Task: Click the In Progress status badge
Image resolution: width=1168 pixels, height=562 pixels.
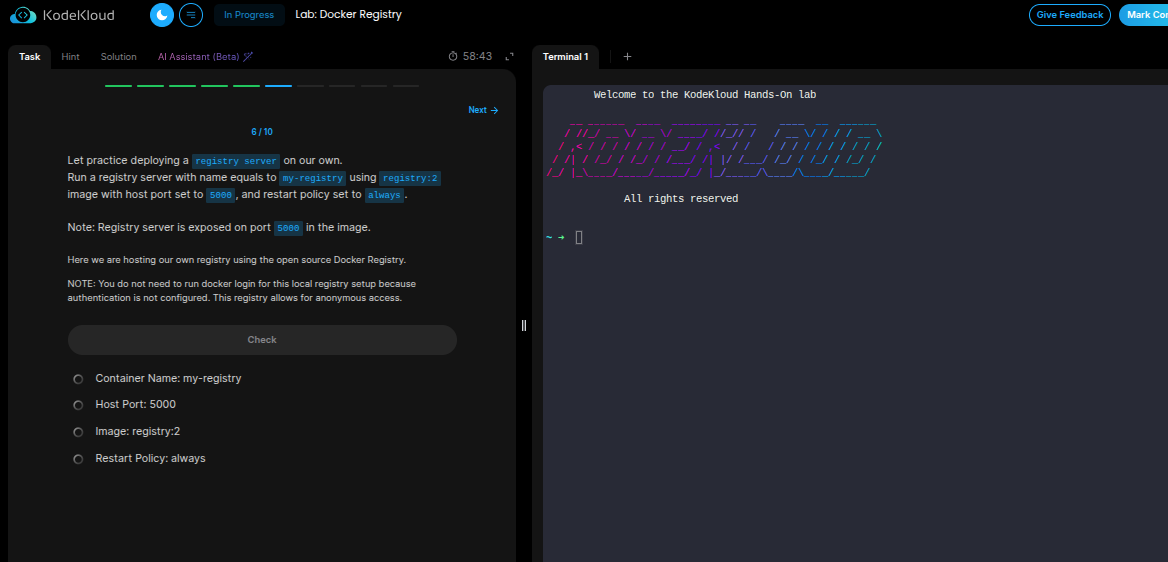Action: point(249,15)
